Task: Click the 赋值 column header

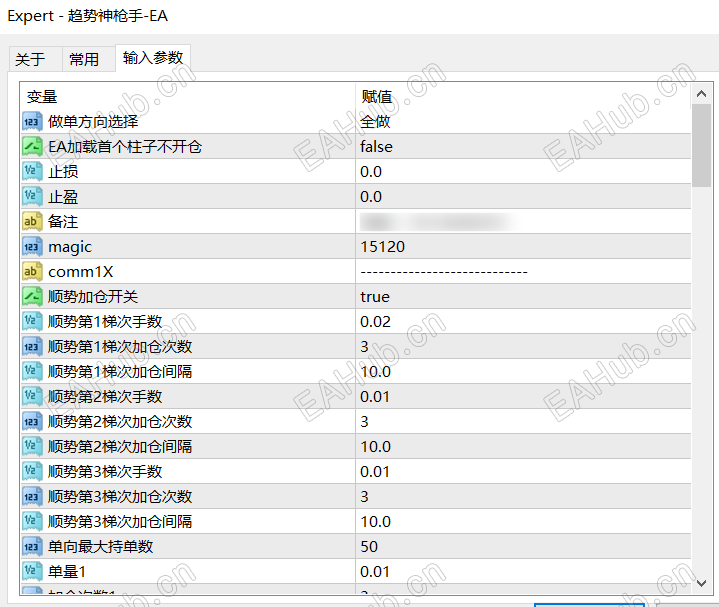Action: pyautogui.click(x=523, y=97)
